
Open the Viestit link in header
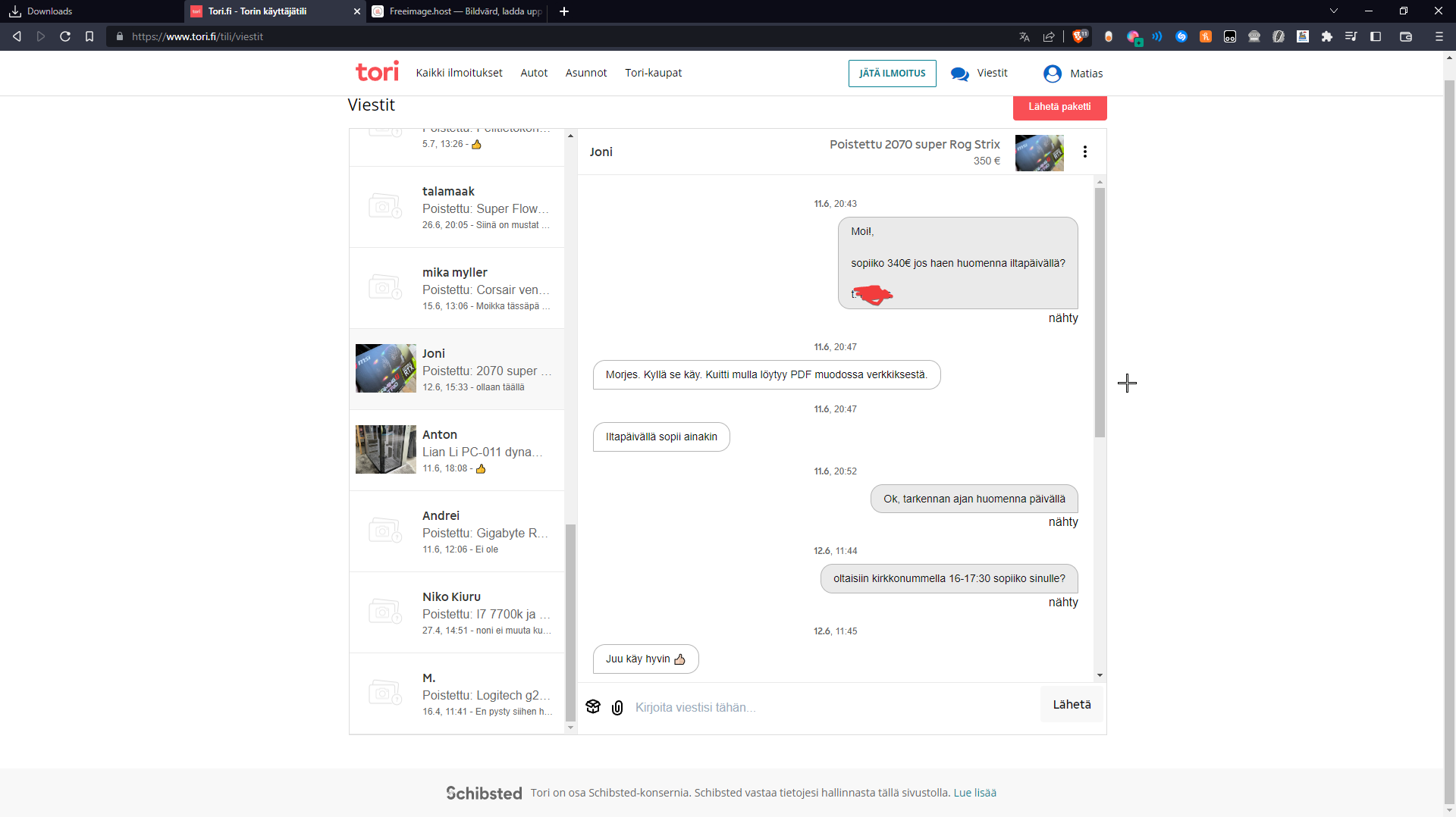992,73
